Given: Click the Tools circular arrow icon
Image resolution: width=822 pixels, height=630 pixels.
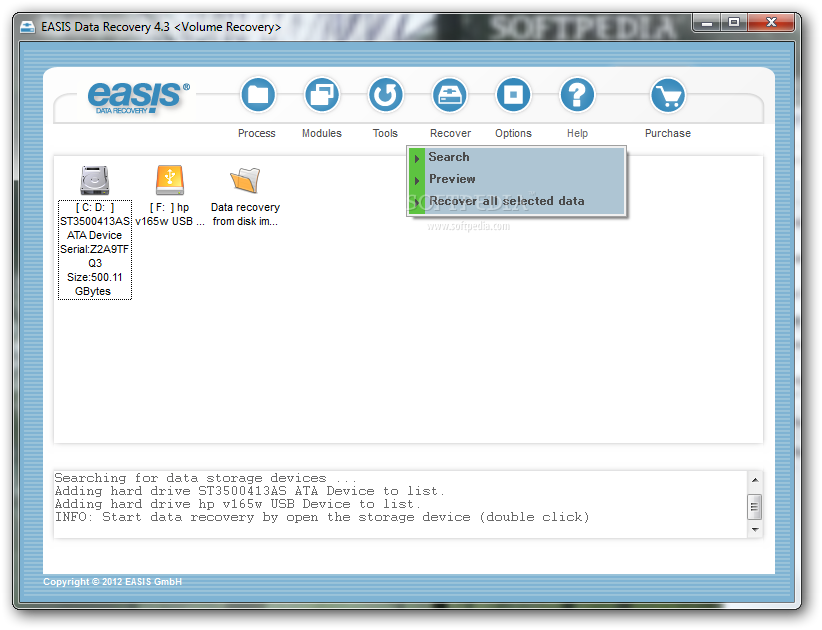Looking at the screenshot, I should pos(385,95).
